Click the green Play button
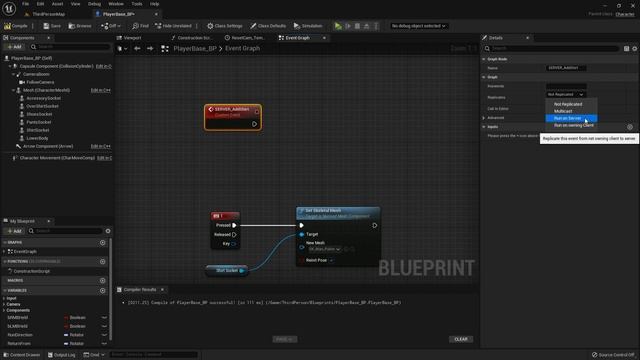640x360 pixels. 338,26
